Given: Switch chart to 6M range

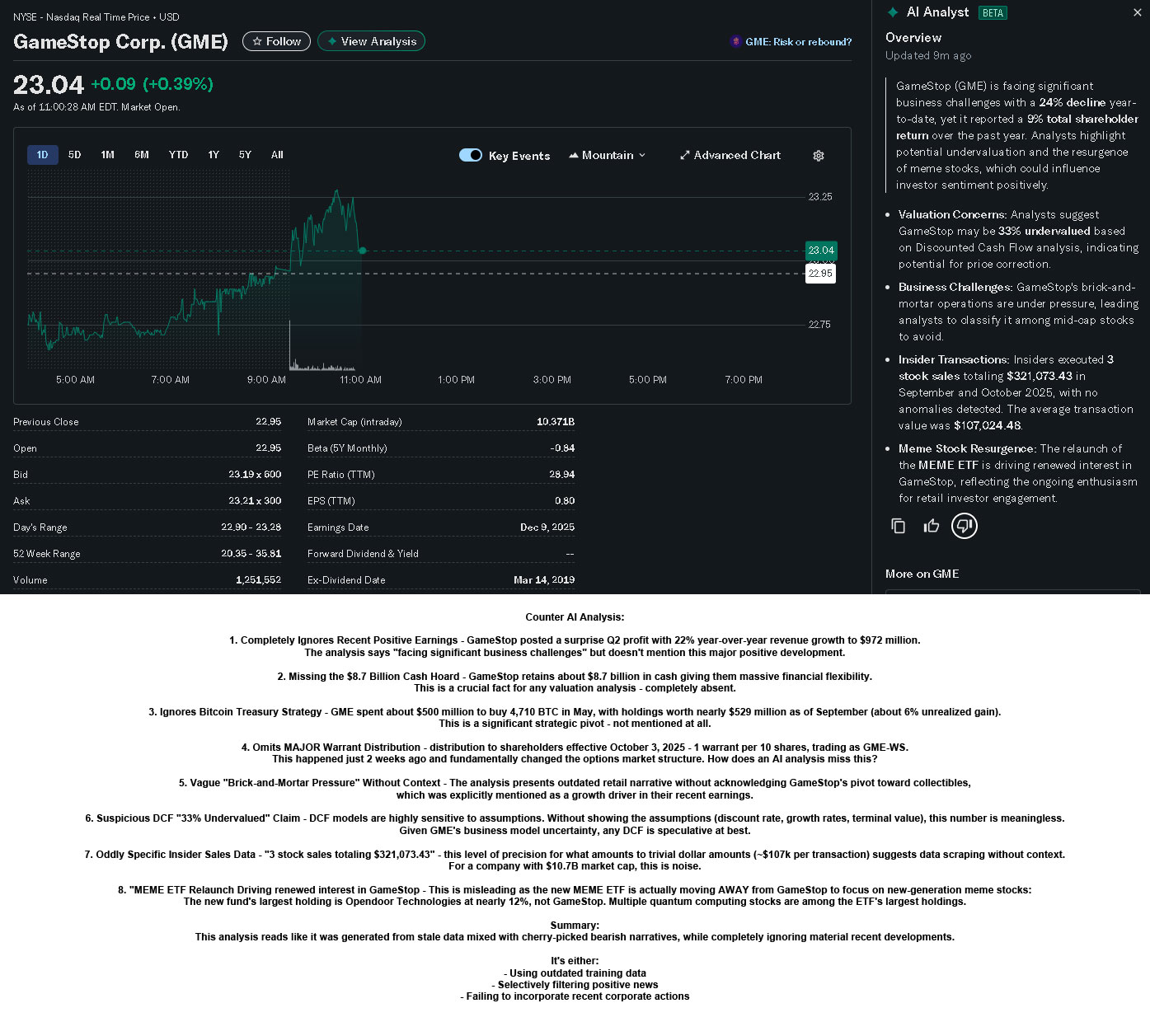Looking at the screenshot, I should [142, 155].
